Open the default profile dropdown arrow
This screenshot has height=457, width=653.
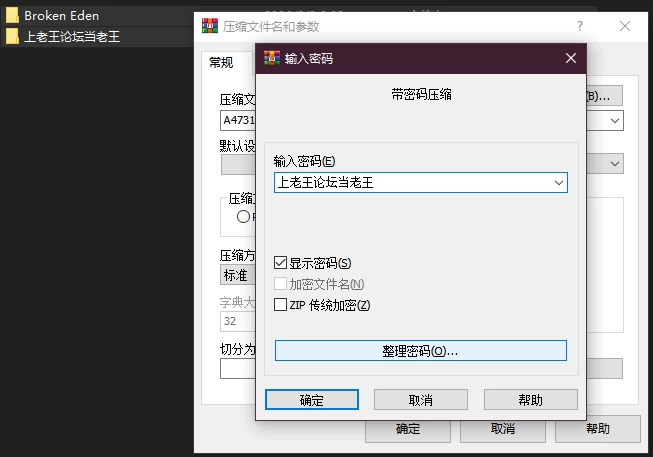tap(615, 164)
